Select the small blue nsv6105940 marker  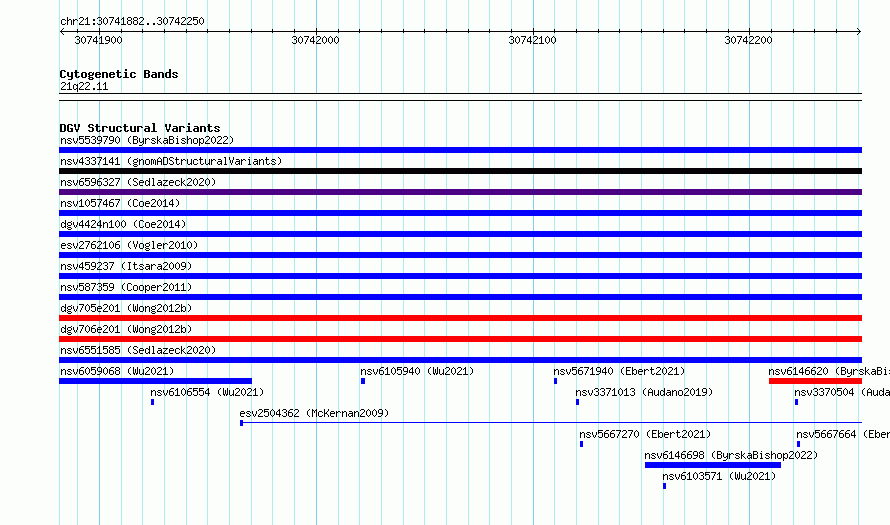click(363, 381)
